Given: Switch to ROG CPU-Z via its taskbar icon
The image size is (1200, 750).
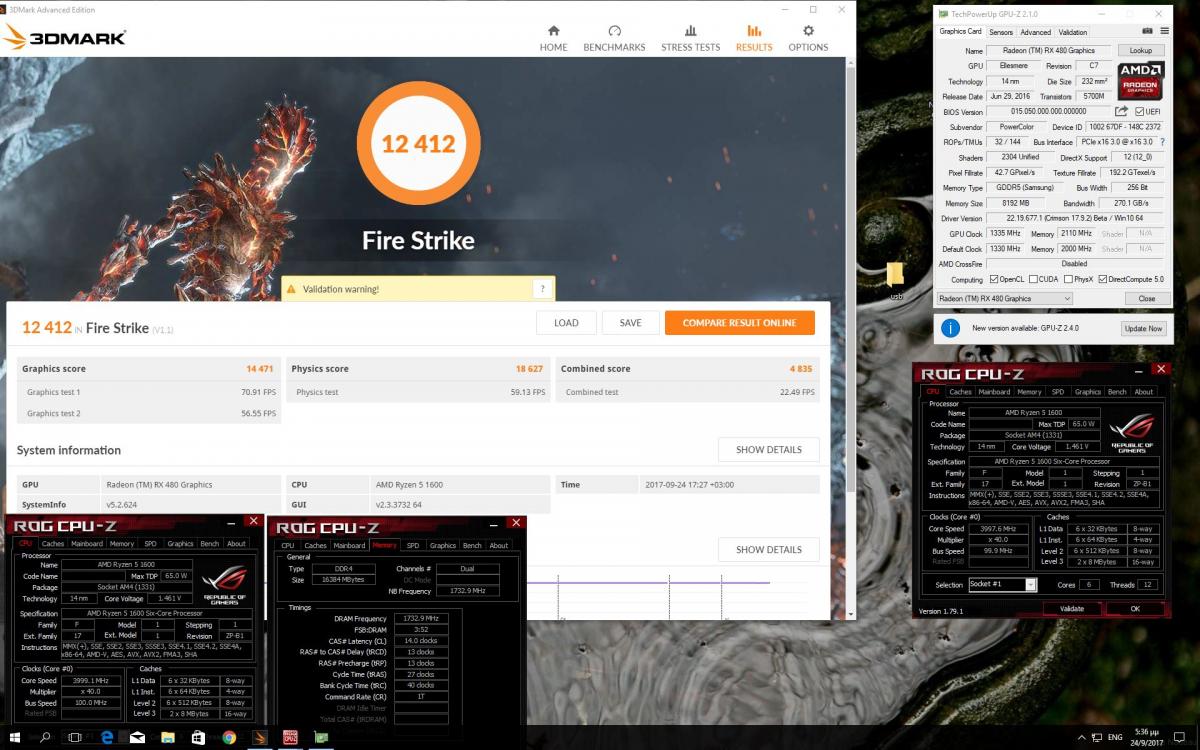Looking at the screenshot, I should [290, 738].
